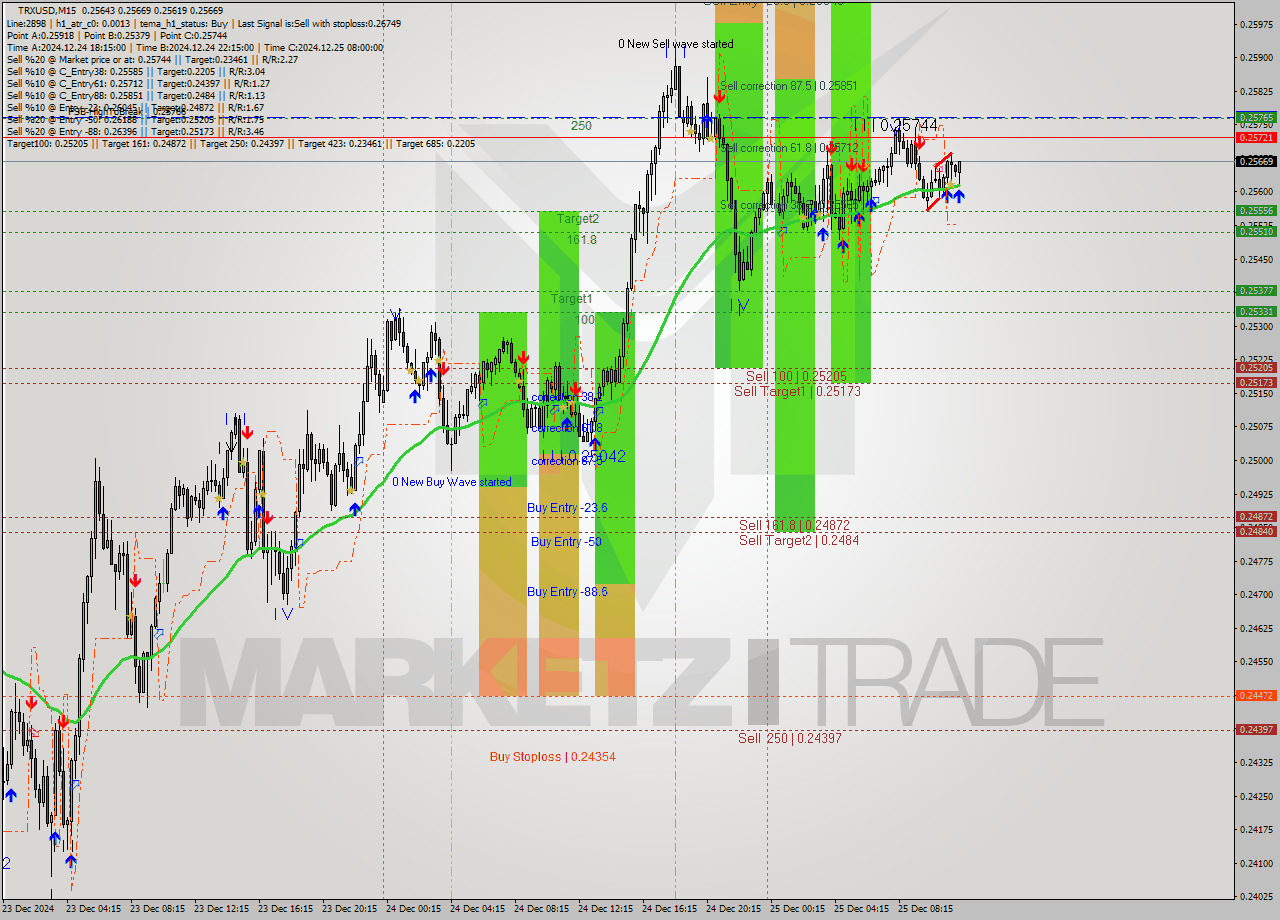This screenshot has width=1280, height=920.
Task: Click the 'Buy Entry -50' label
Action: click(x=566, y=542)
